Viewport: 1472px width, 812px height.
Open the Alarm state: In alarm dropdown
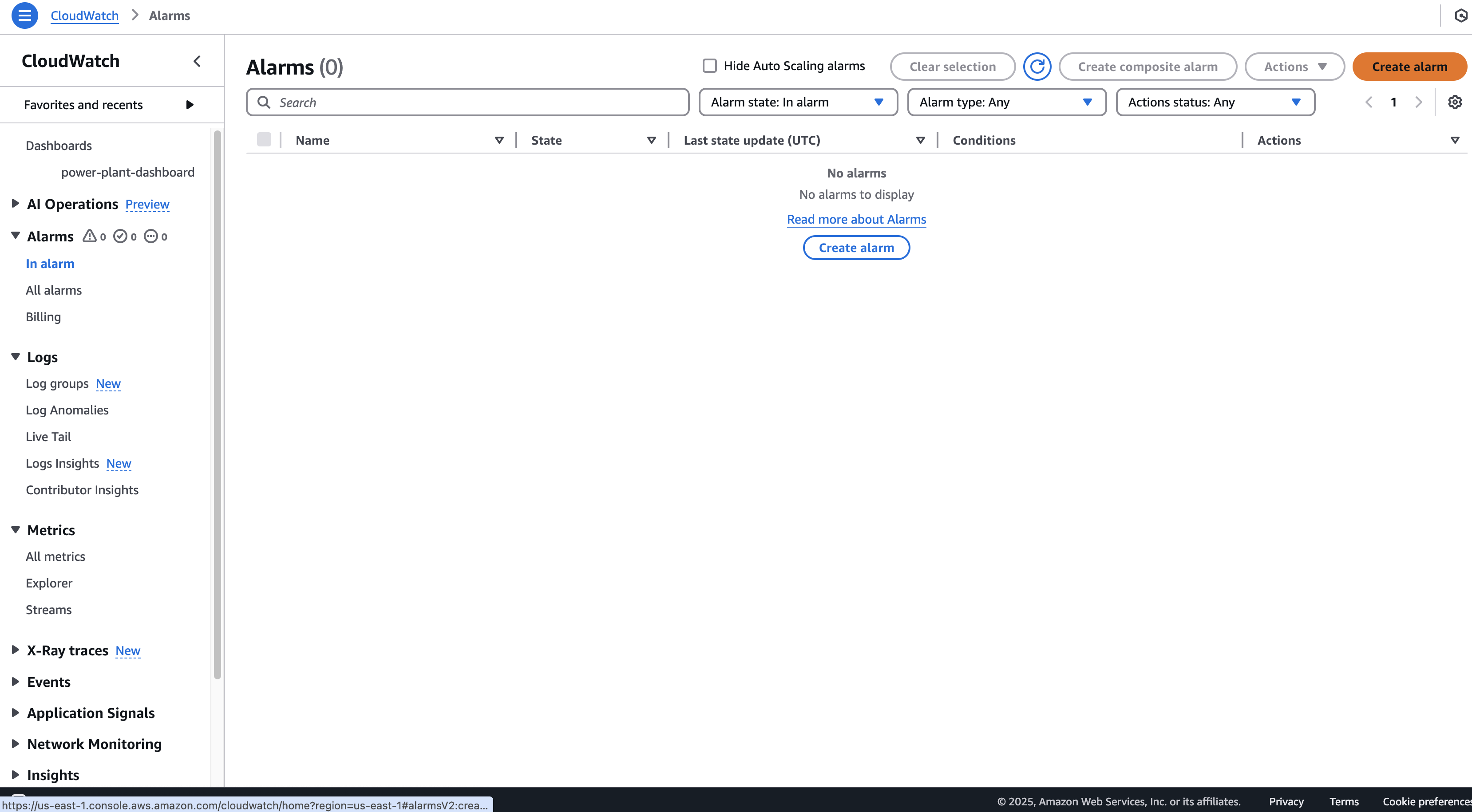click(798, 102)
